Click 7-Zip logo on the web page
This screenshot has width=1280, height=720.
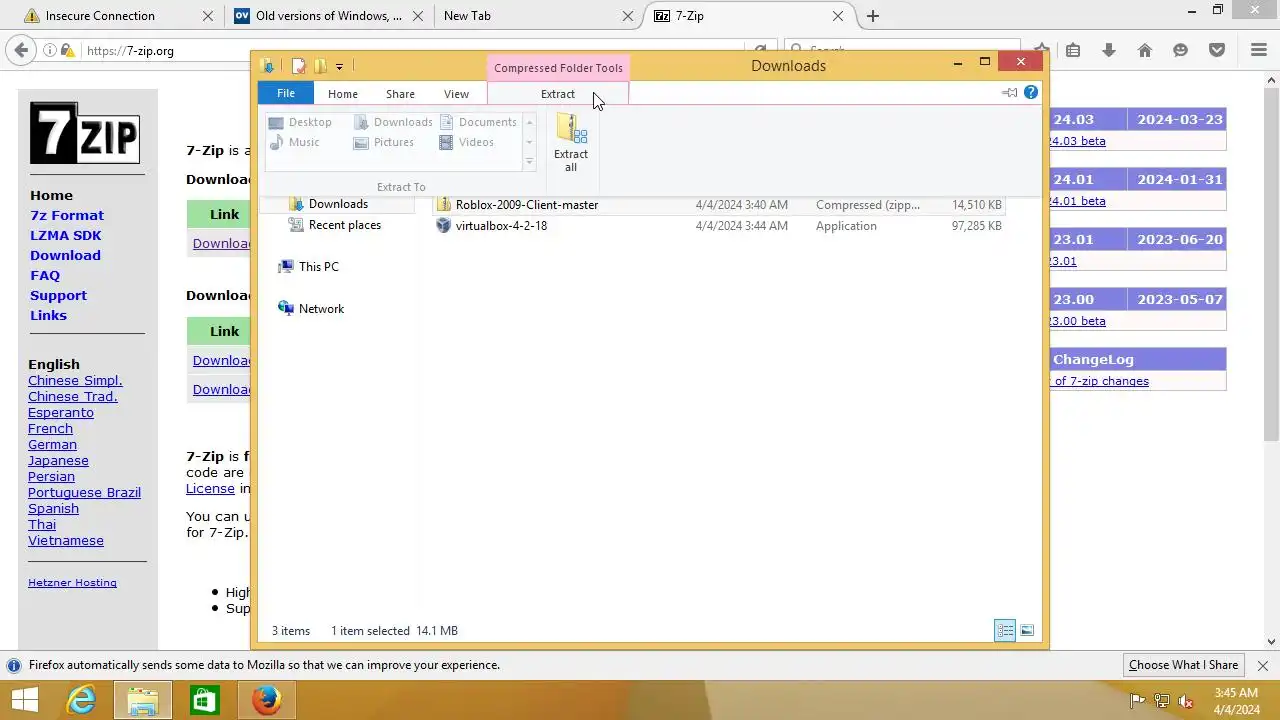[84, 133]
